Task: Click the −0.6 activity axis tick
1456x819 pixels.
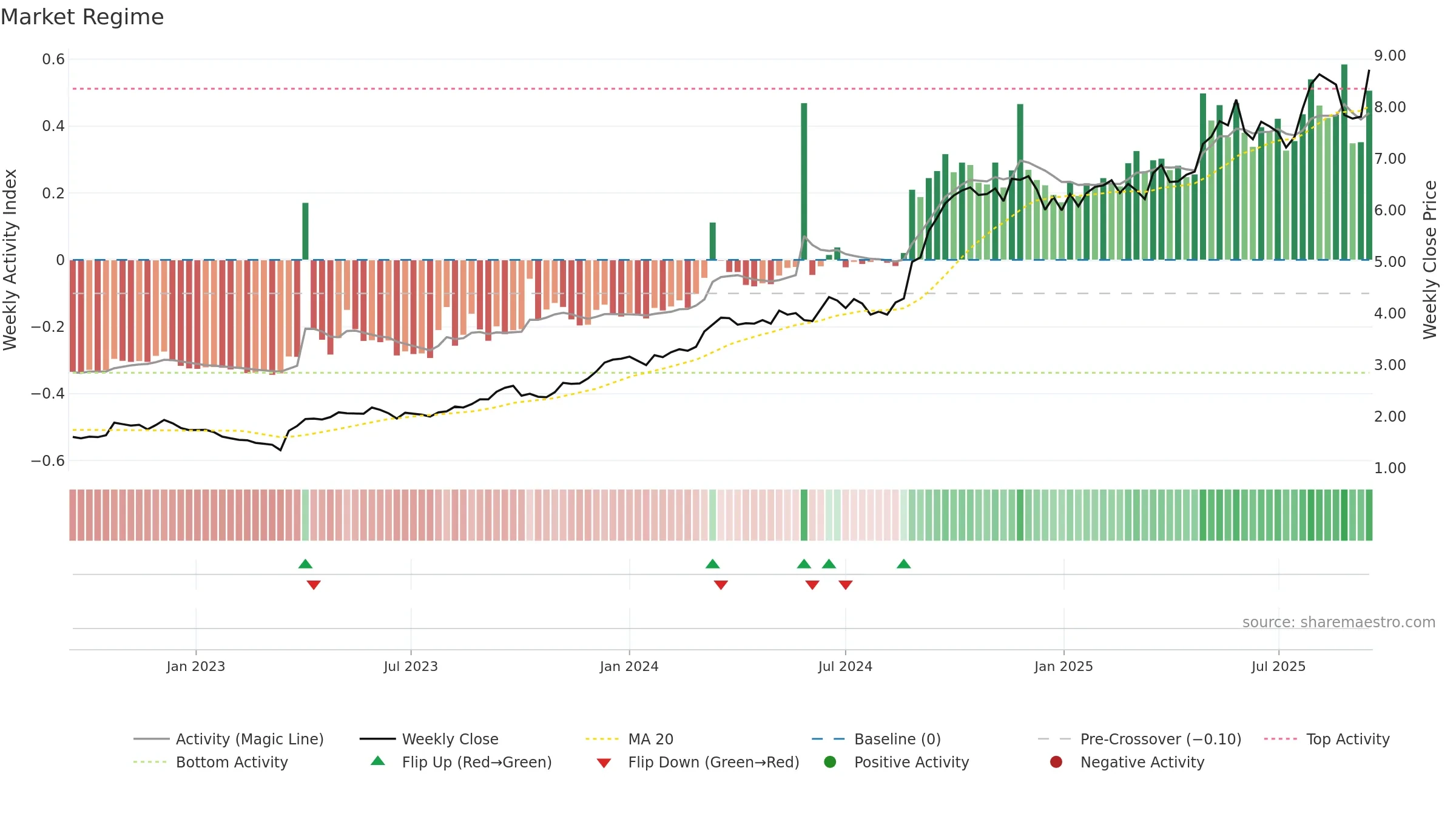Action: click(48, 461)
